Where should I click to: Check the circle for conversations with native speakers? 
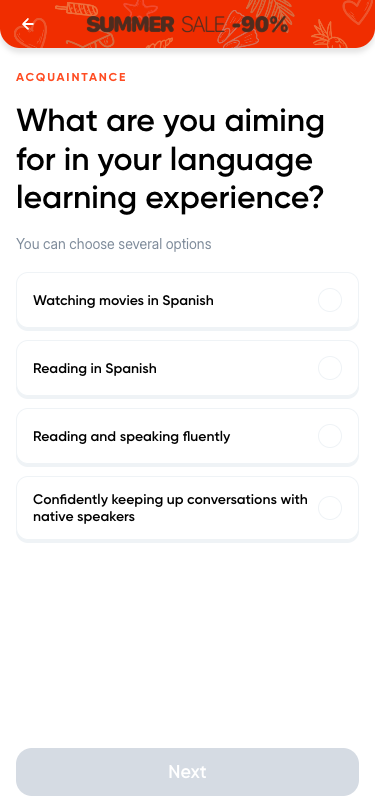click(330, 508)
